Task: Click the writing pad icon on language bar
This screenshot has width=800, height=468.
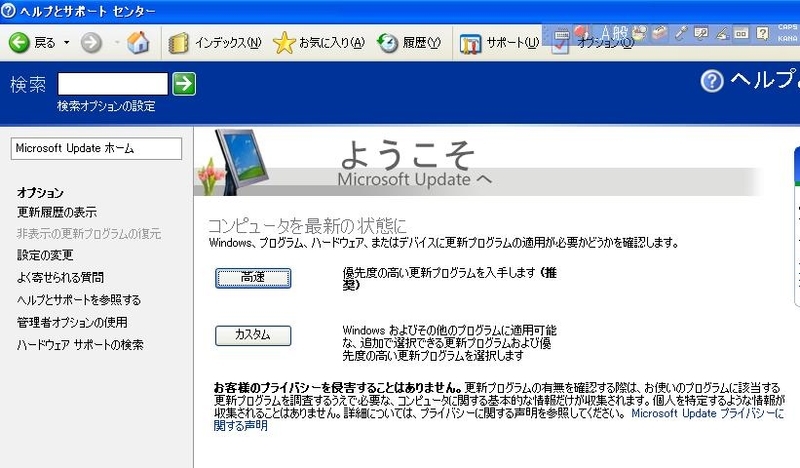Action: [741, 34]
